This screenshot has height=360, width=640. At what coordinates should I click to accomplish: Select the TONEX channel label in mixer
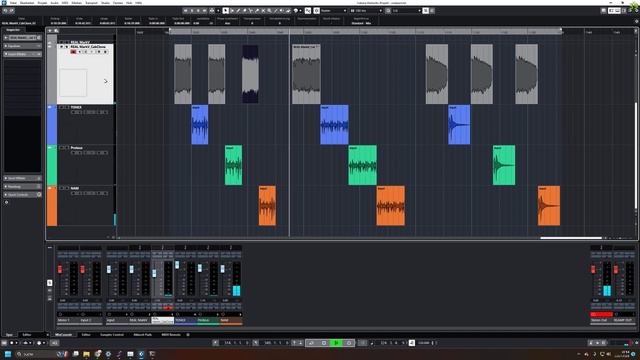pos(186,320)
